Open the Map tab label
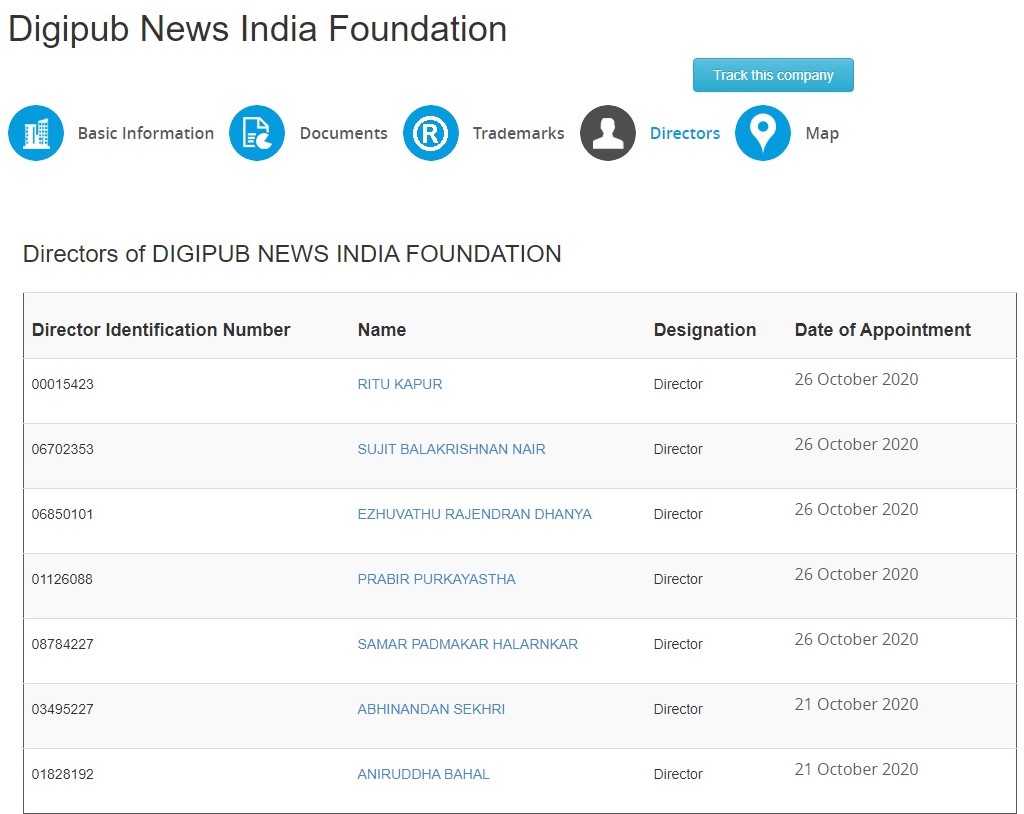This screenshot has height=814, width=1024. (822, 133)
